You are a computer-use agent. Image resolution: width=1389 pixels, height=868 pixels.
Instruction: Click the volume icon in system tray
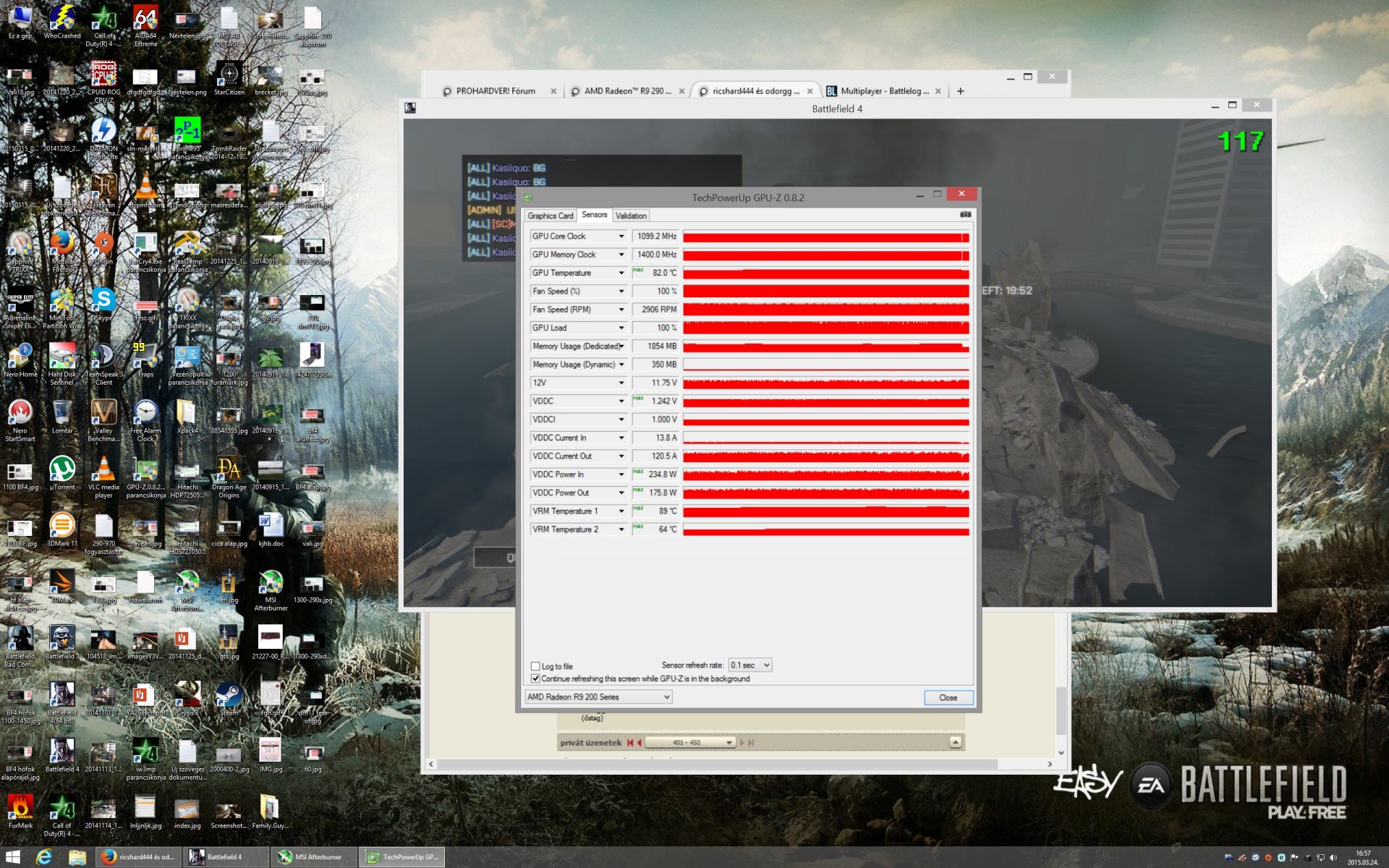pyautogui.click(x=1333, y=857)
